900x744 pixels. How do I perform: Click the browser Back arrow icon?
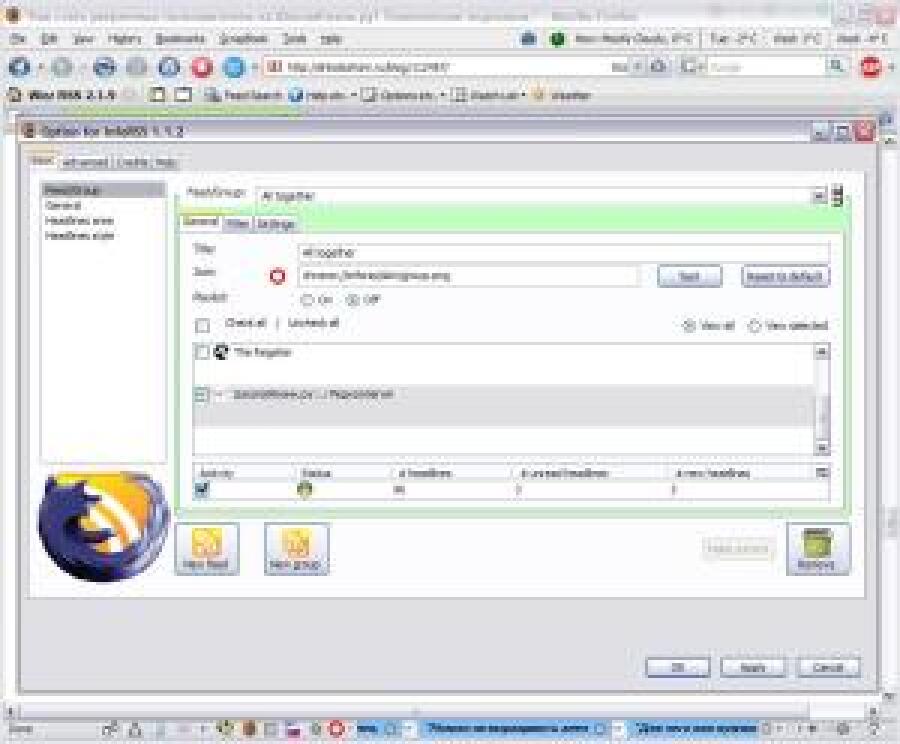point(20,67)
